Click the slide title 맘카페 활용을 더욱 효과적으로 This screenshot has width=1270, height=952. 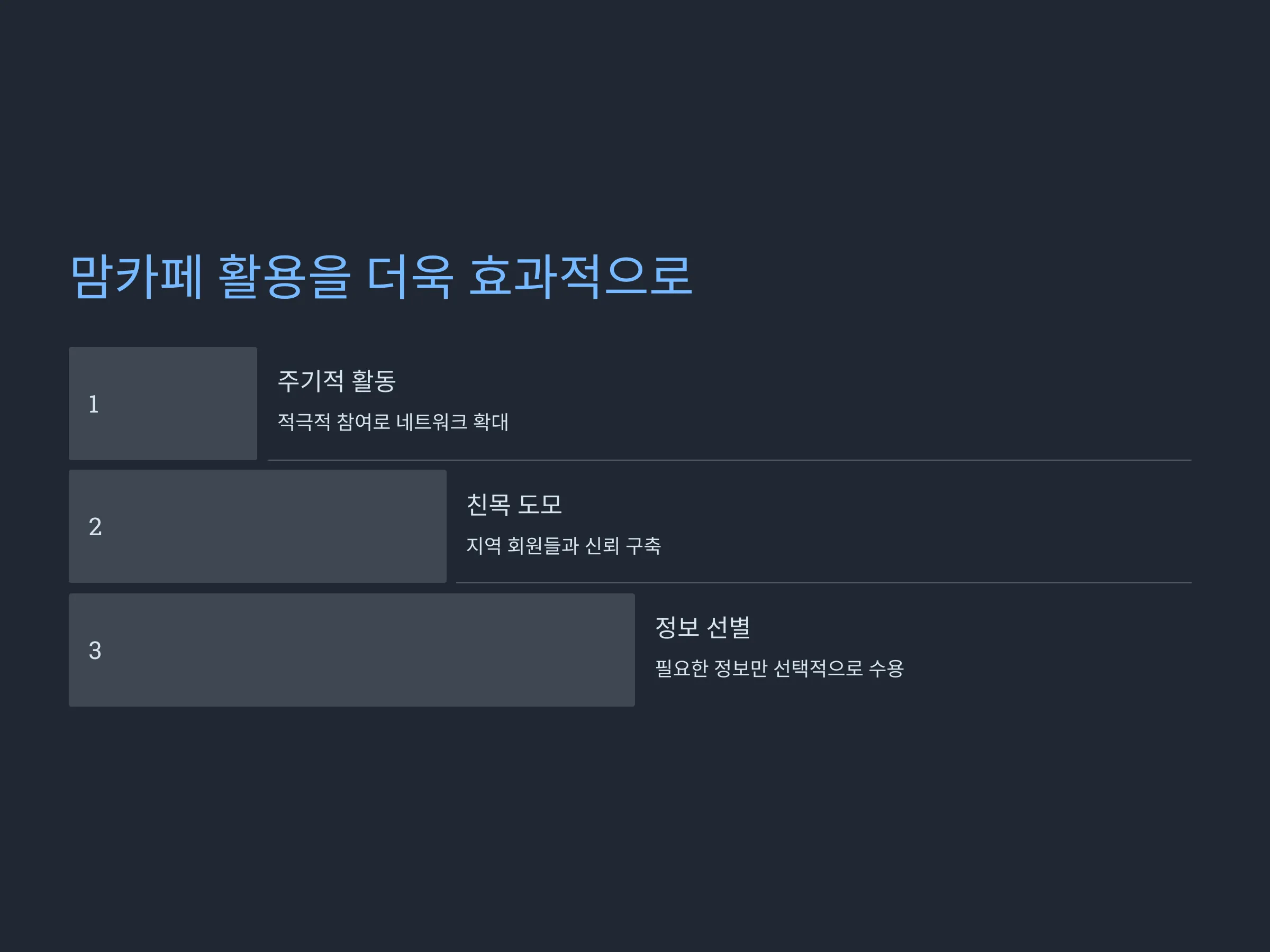click(x=381, y=277)
